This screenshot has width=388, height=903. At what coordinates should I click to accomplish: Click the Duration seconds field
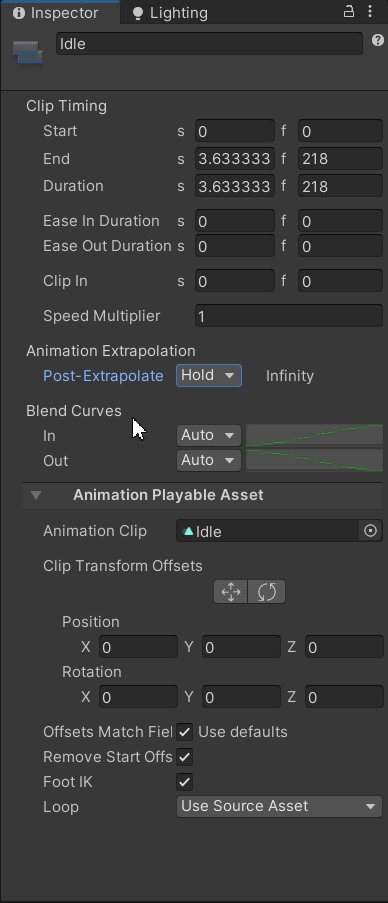click(x=235, y=186)
